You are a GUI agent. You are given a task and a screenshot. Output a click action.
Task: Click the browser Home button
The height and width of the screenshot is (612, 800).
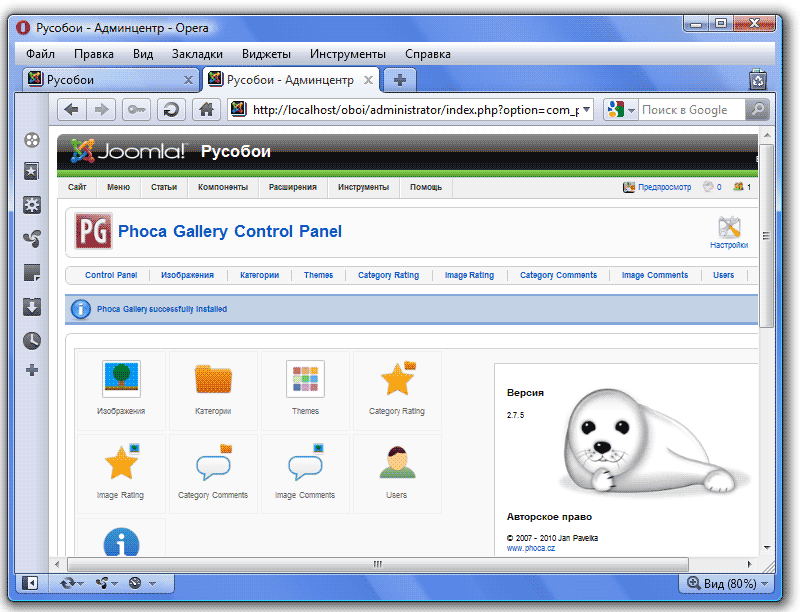(x=205, y=109)
